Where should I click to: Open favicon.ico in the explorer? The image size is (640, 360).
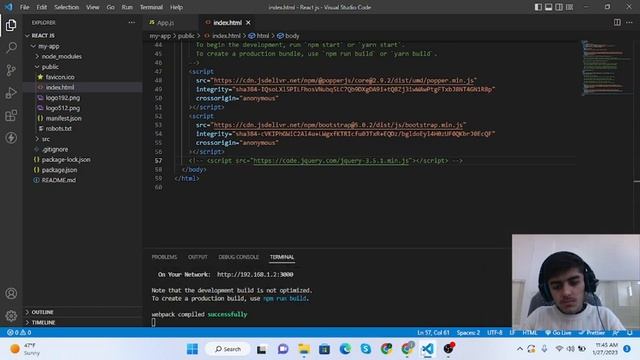pos(60,77)
